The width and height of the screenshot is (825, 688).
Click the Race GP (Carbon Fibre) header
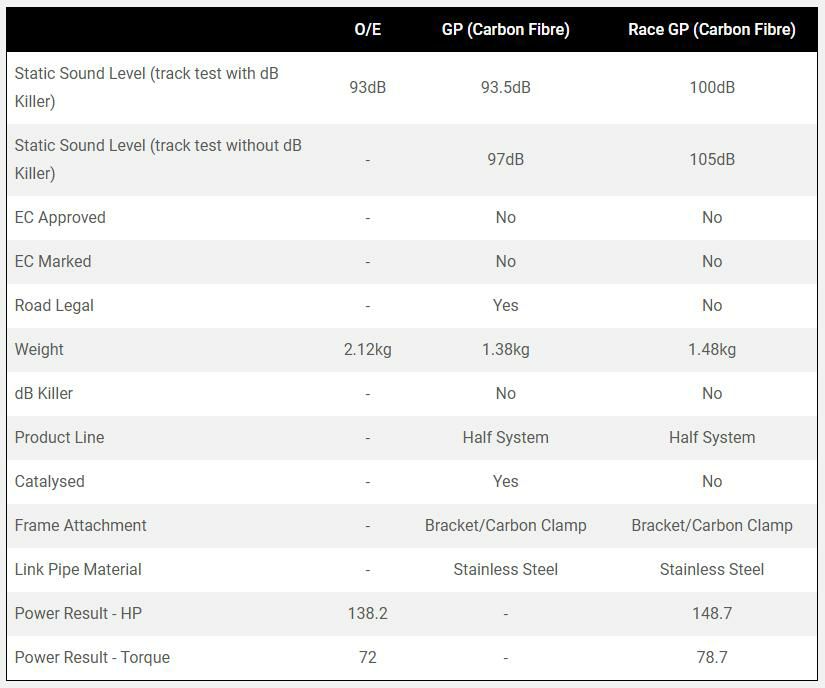pos(711,29)
